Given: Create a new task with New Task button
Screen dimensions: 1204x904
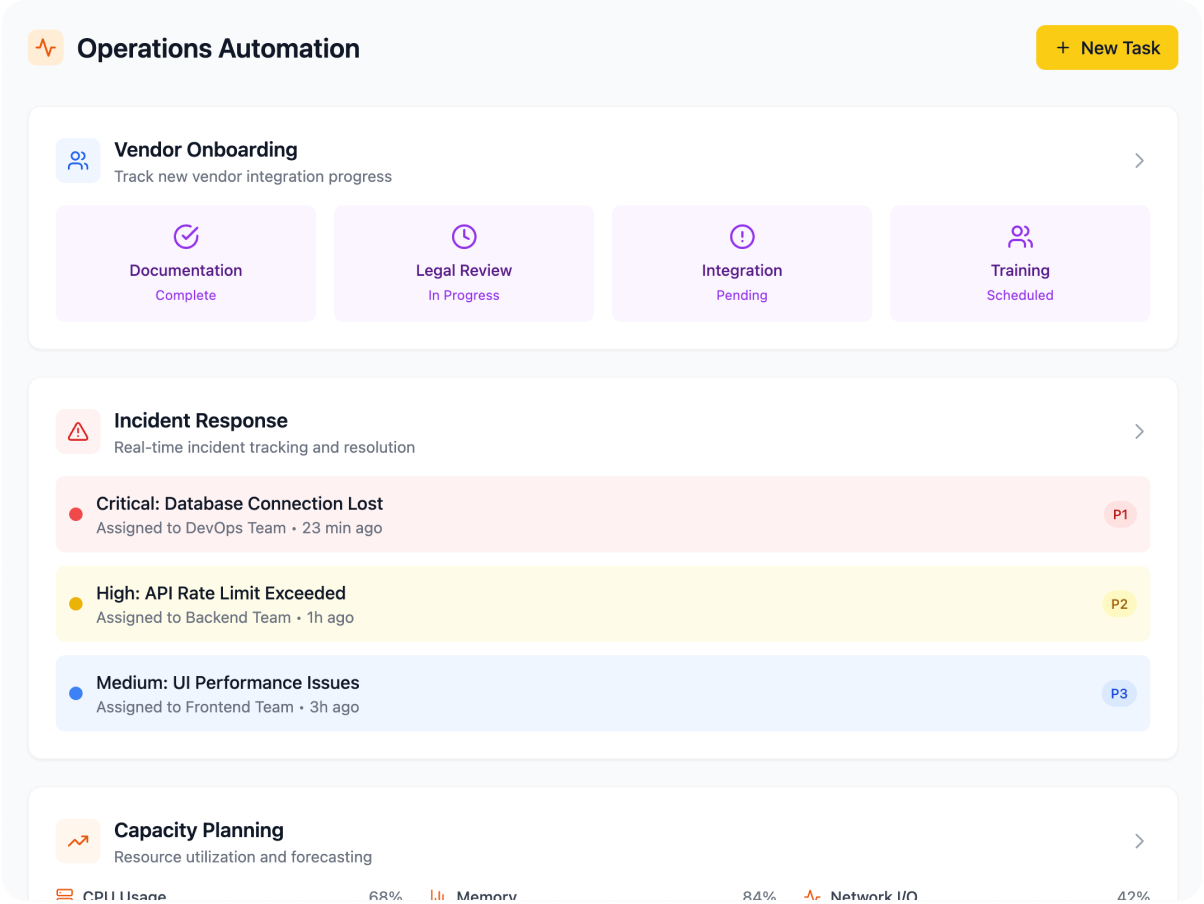Looking at the screenshot, I should point(1107,48).
